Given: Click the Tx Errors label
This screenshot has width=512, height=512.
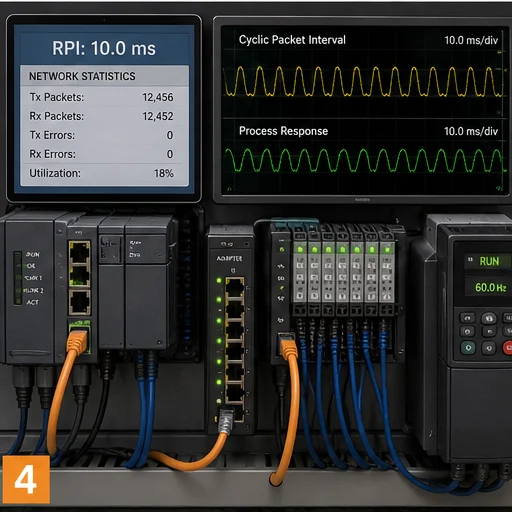Looking at the screenshot, I should click(x=52, y=135).
